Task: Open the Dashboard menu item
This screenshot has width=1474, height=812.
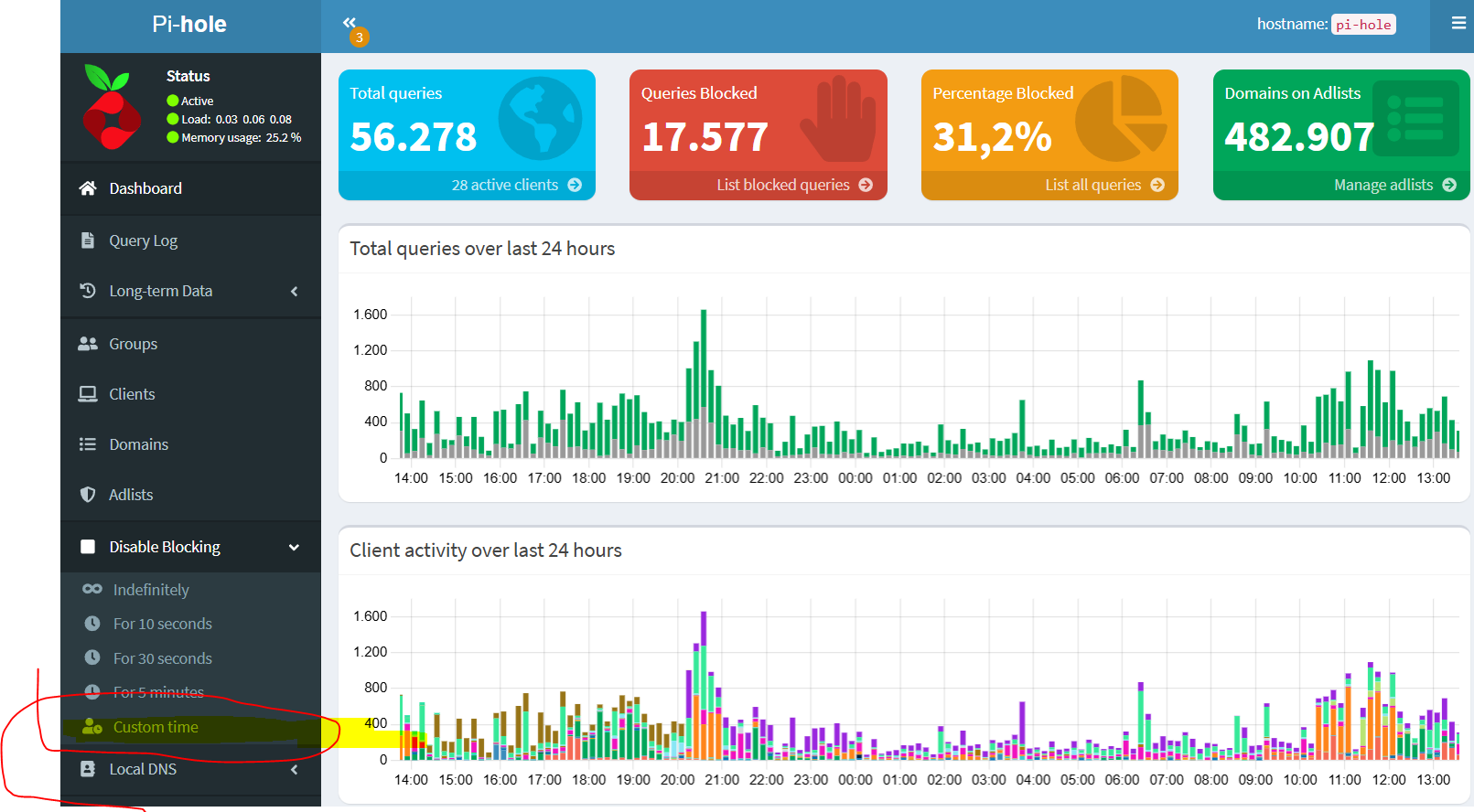Action: click(190, 188)
